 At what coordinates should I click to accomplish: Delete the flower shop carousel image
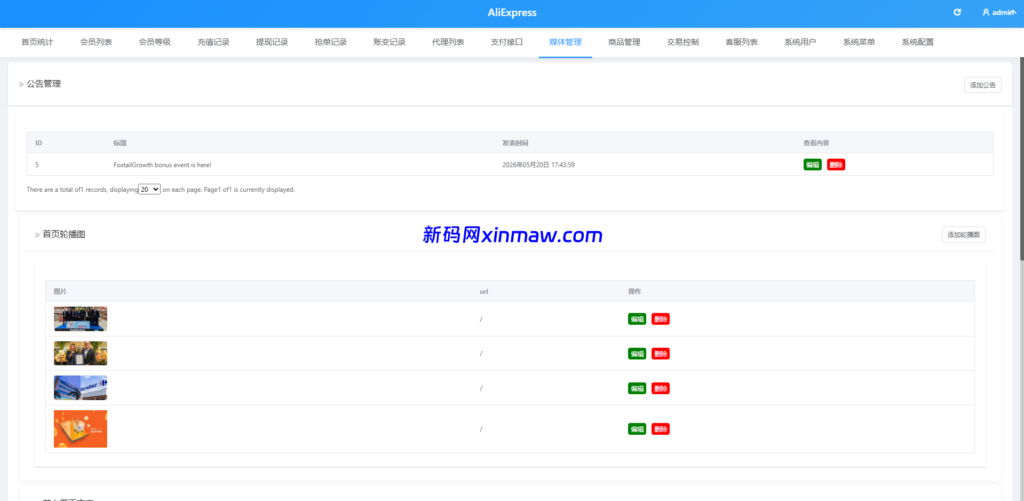tap(661, 353)
